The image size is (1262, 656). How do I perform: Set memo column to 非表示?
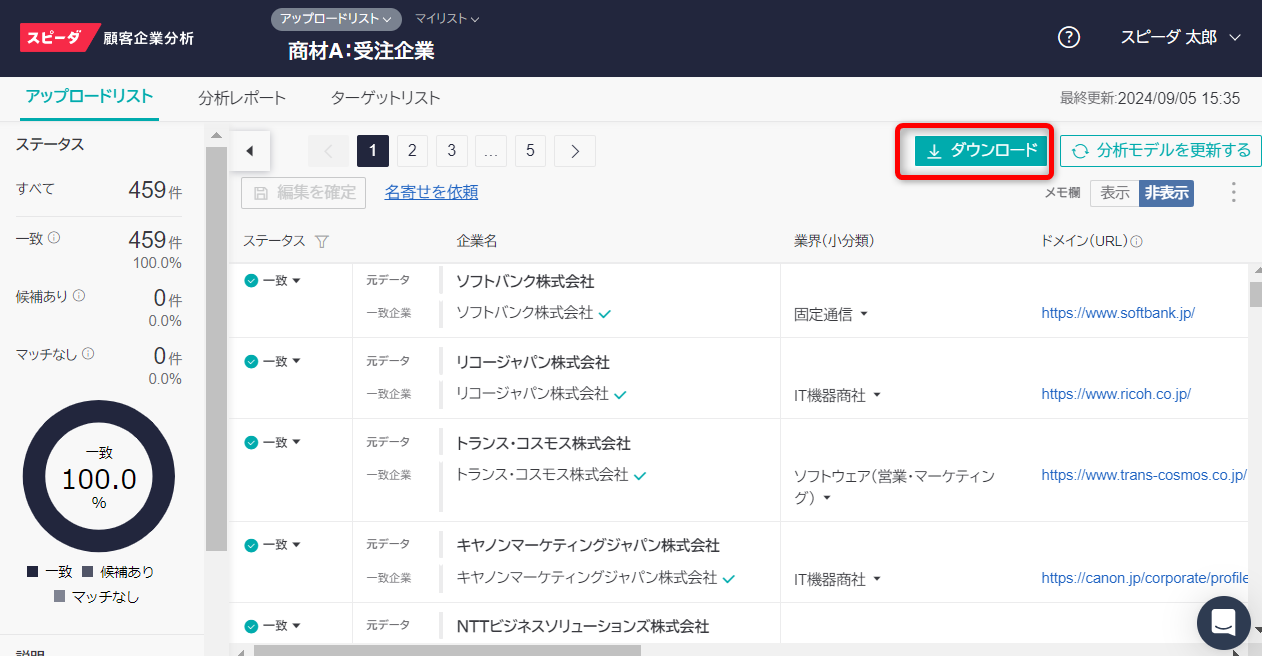point(1166,193)
